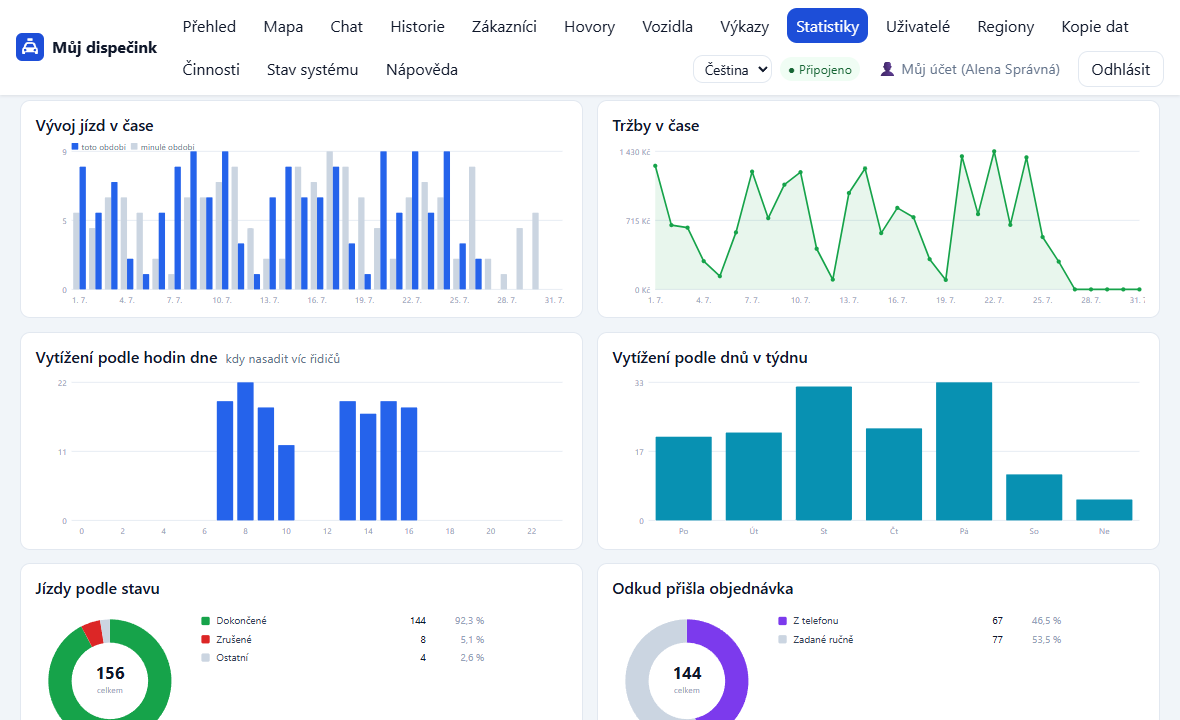Open the Nápověda help page
Viewport: 1180px width, 720px height.
pos(421,69)
